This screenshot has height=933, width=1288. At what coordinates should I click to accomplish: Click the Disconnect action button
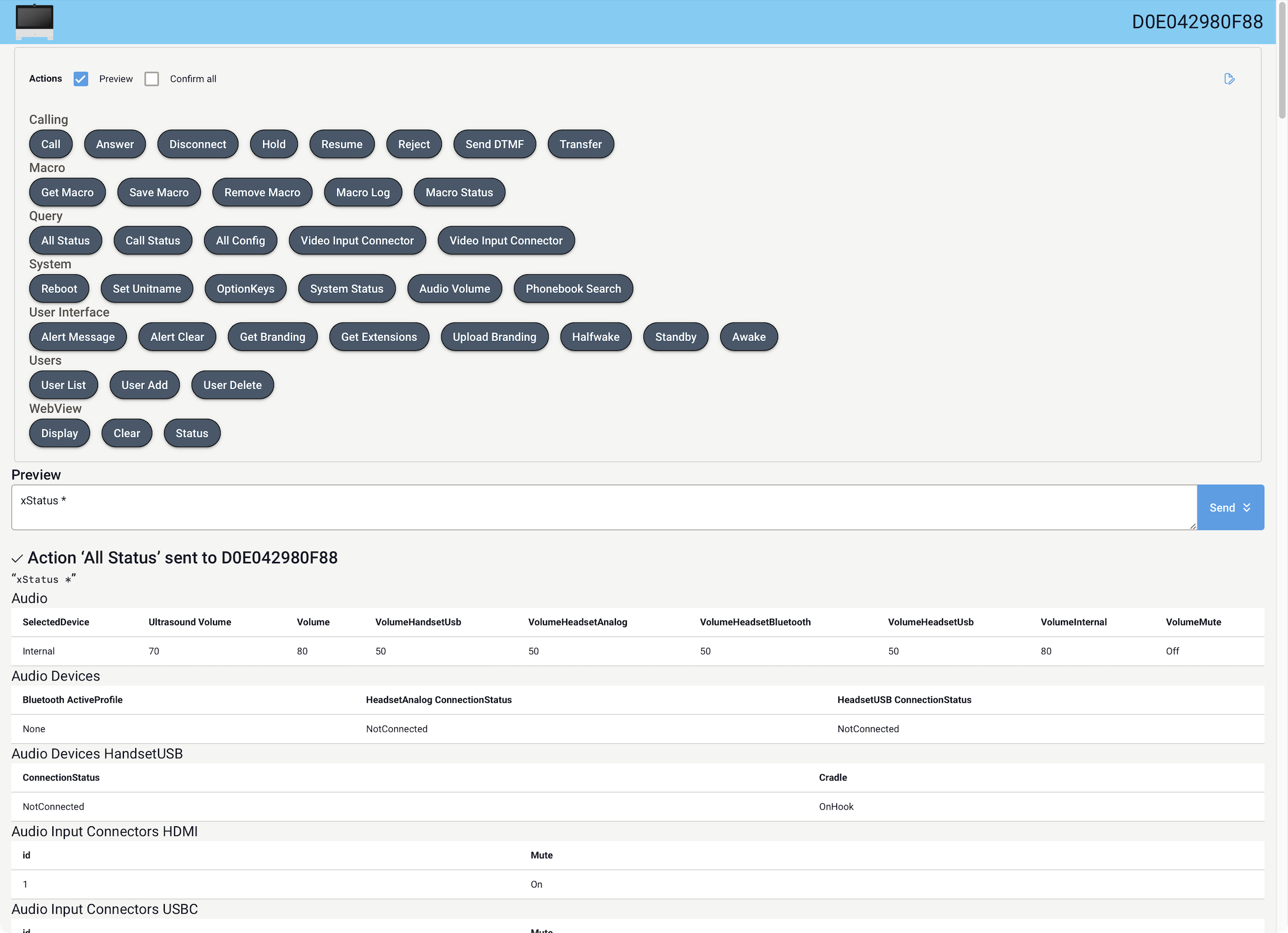click(x=197, y=144)
